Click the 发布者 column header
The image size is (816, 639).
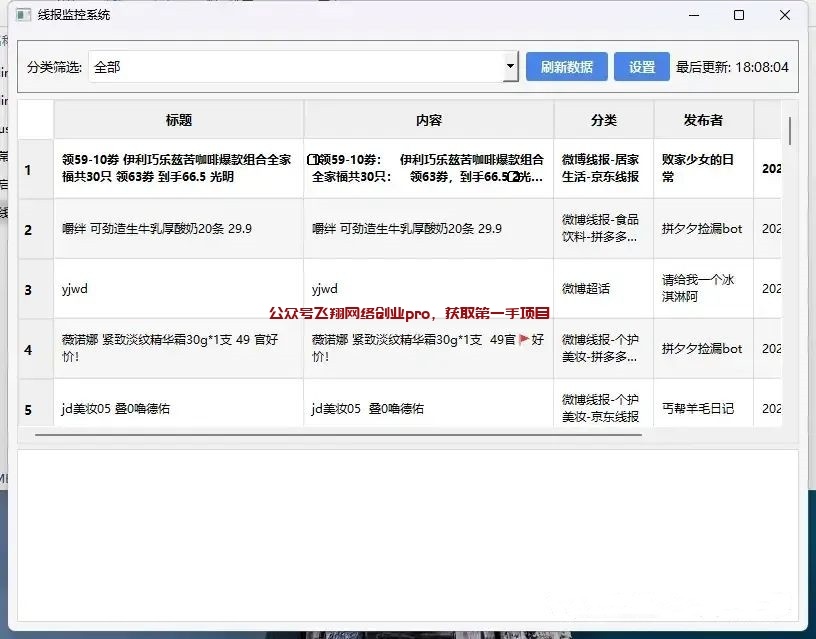703,120
